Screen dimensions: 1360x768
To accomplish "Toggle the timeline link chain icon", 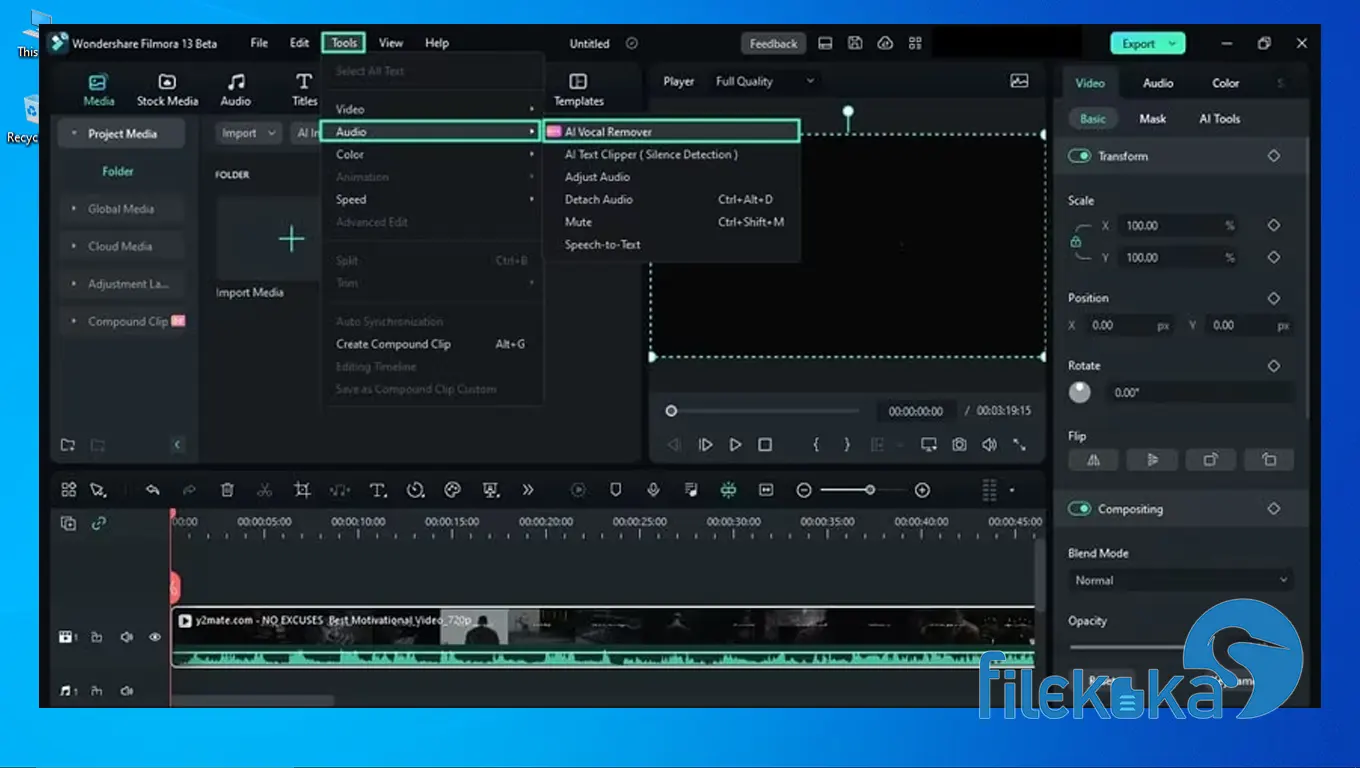I will (x=98, y=523).
